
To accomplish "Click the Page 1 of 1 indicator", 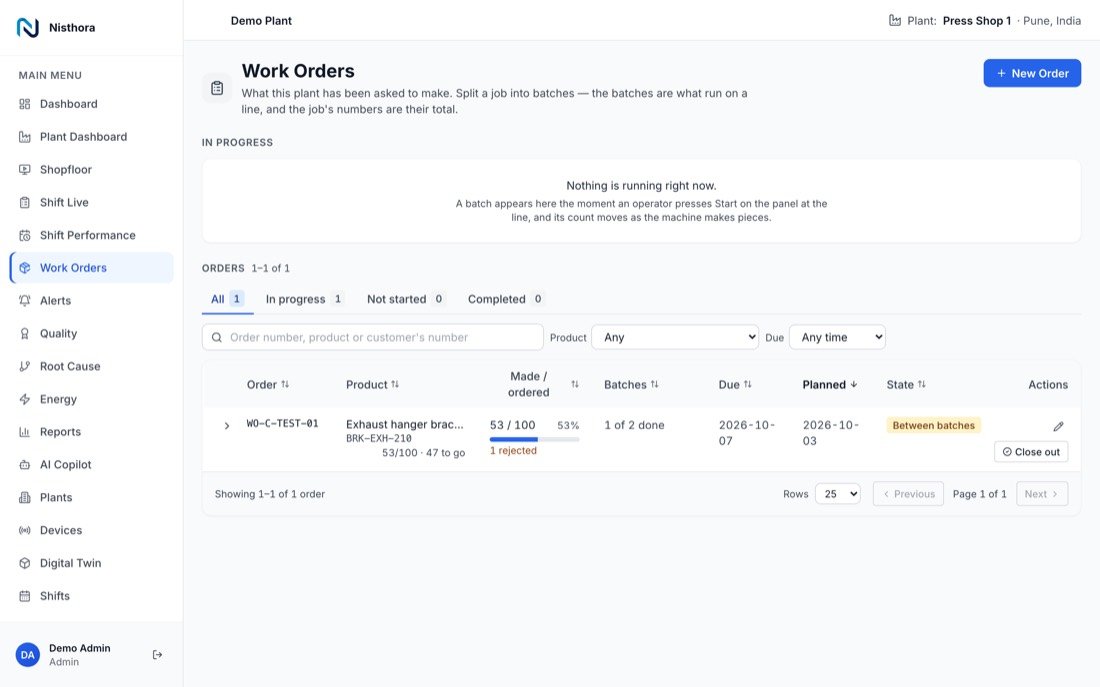I will point(979,494).
